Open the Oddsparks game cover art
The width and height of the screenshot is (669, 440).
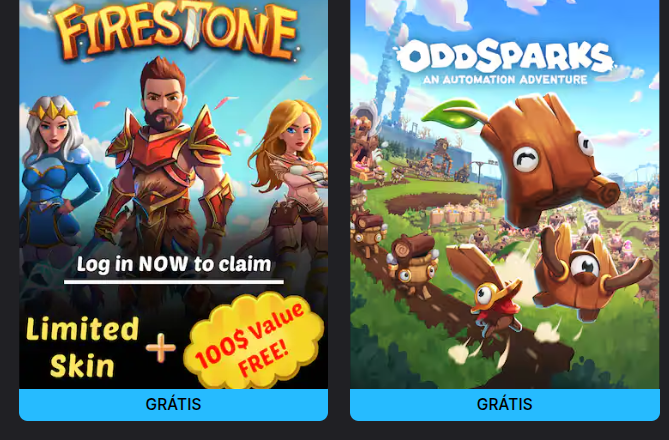[505, 194]
